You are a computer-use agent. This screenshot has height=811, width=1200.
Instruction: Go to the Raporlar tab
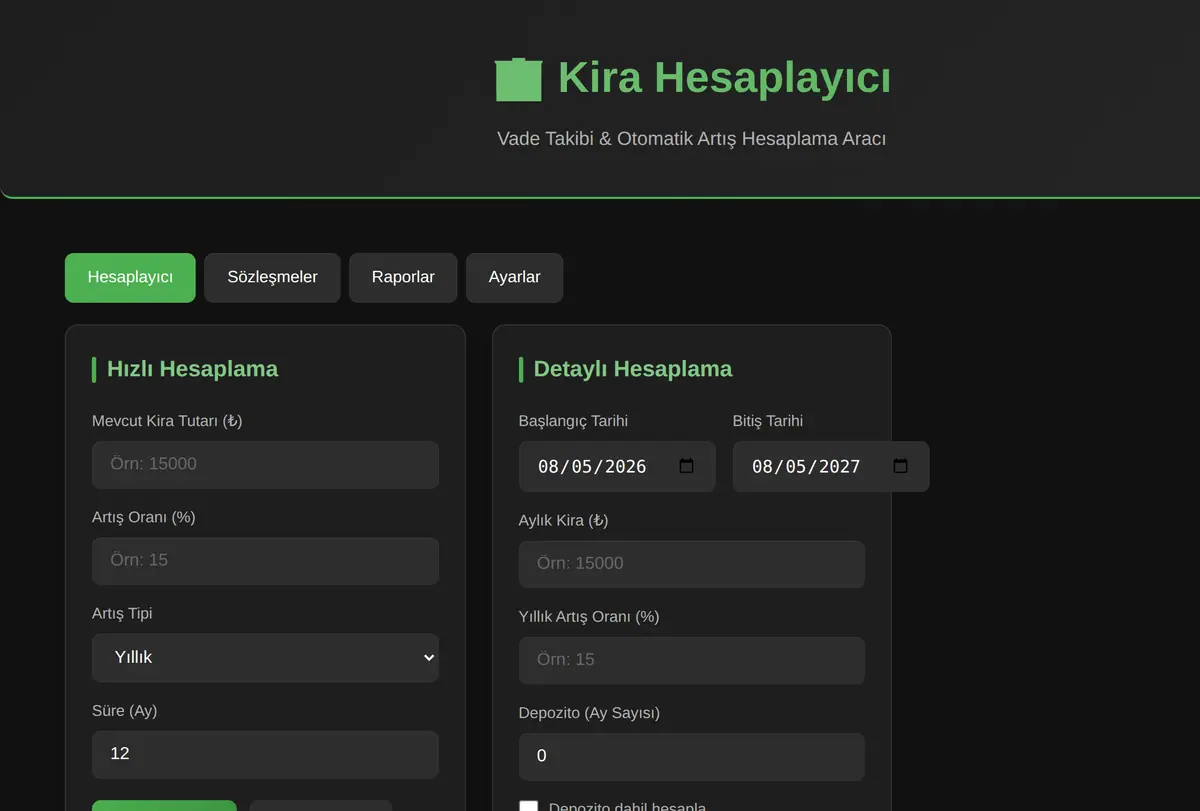(x=403, y=277)
